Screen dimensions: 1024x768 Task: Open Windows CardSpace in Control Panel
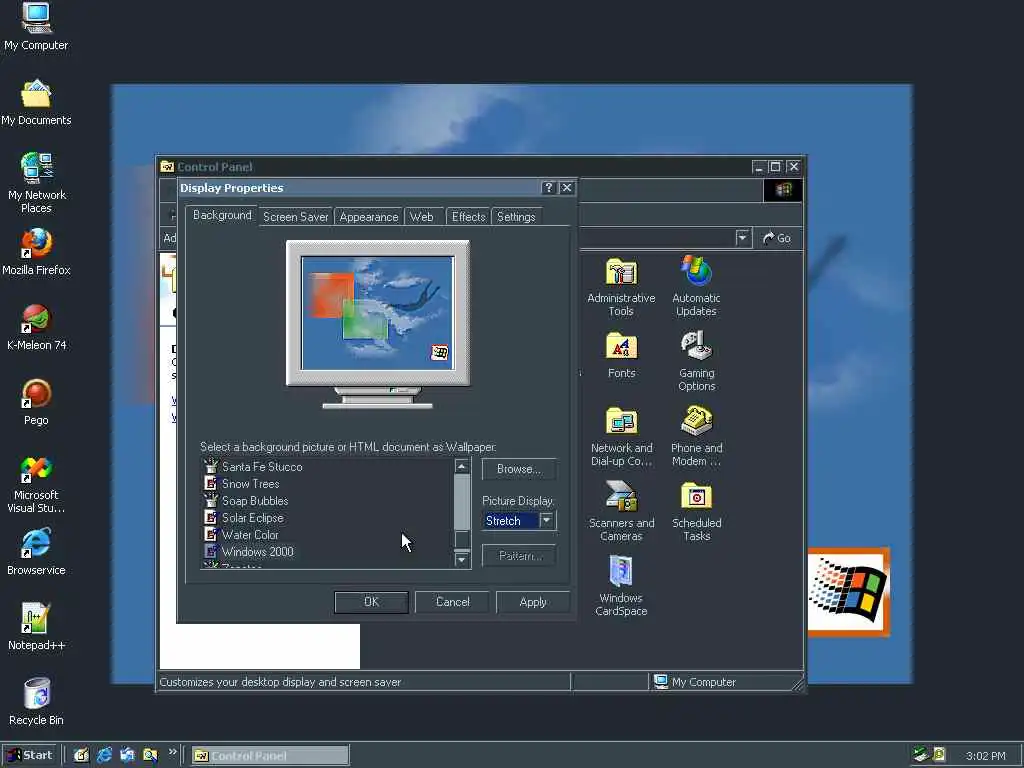(621, 586)
